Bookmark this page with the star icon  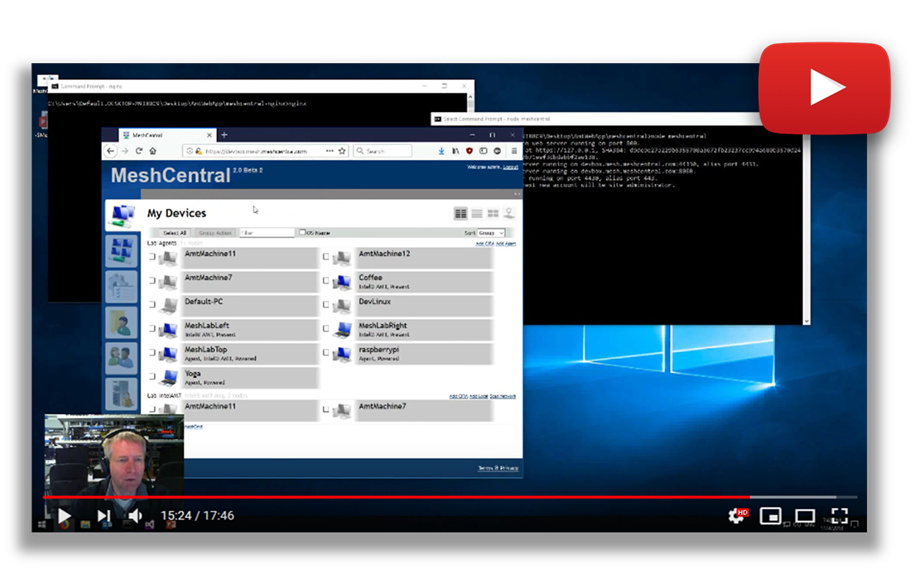point(342,151)
